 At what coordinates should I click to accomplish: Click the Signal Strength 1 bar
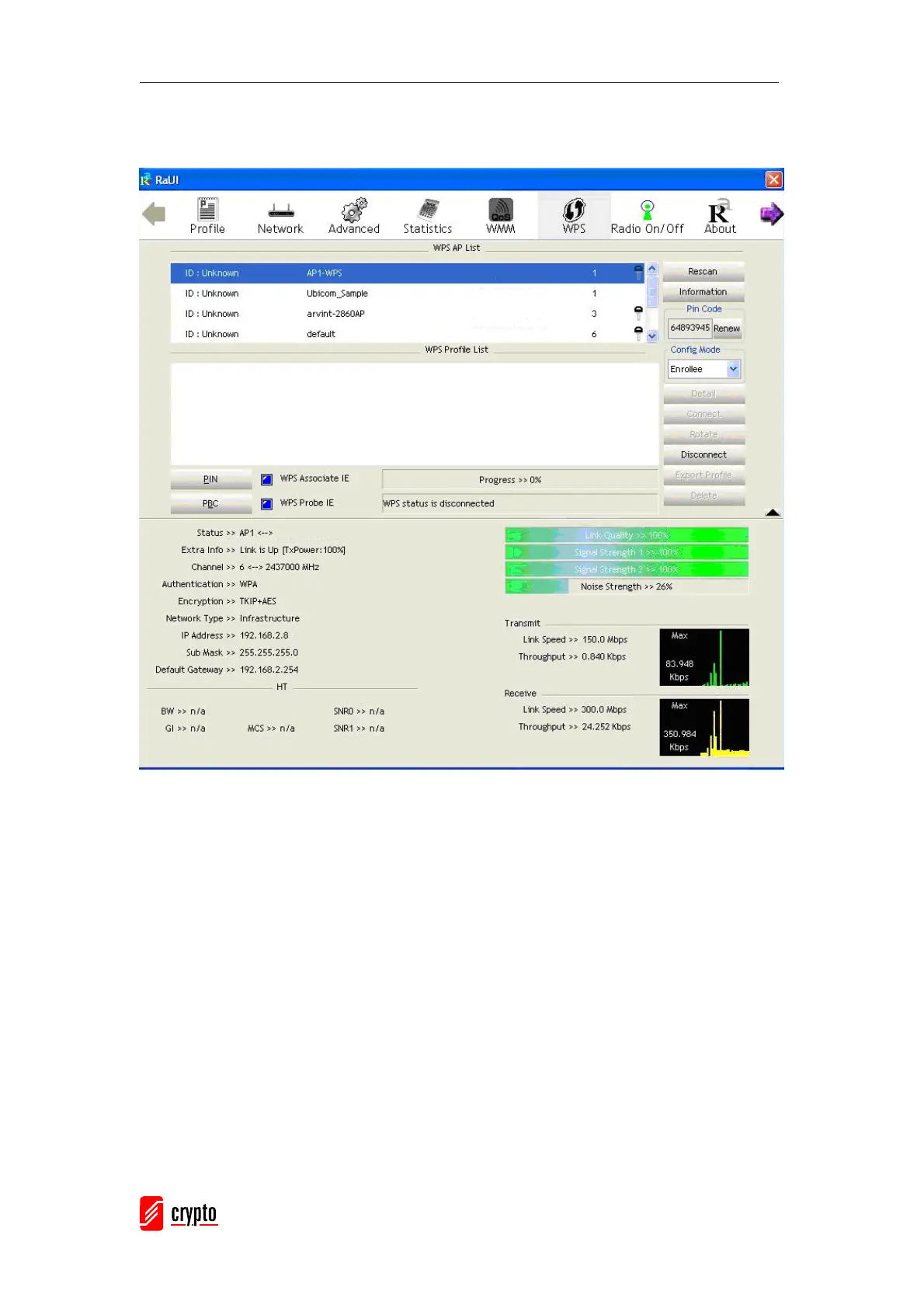(x=627, y=552)
